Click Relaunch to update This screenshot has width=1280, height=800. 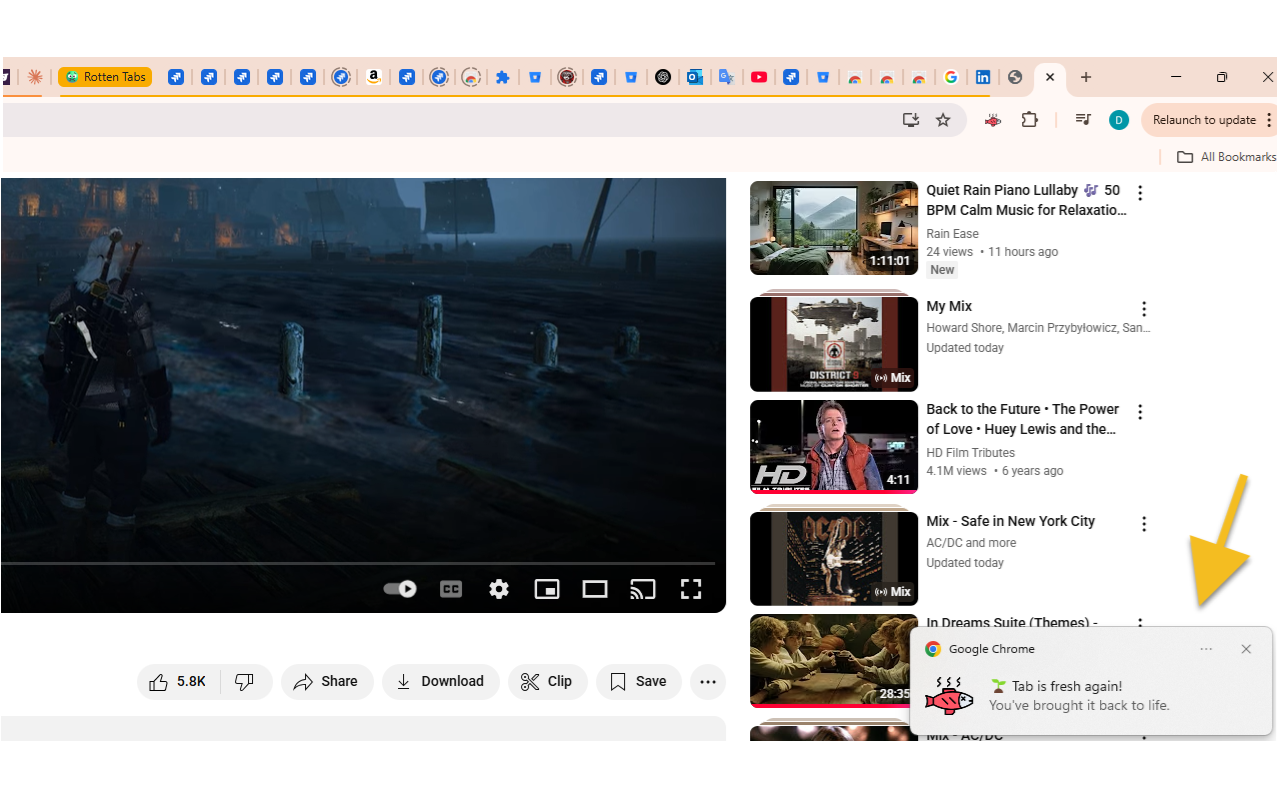[1204, 120]
